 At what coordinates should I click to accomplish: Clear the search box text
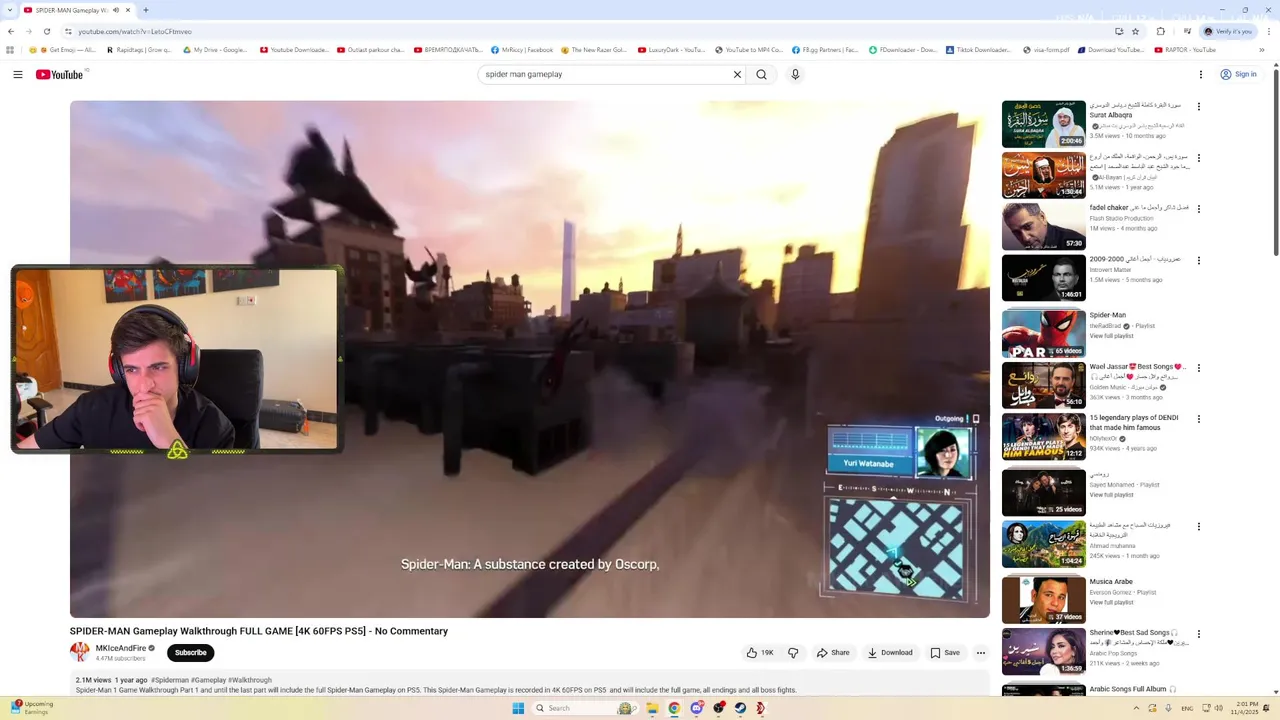point(737,74)
